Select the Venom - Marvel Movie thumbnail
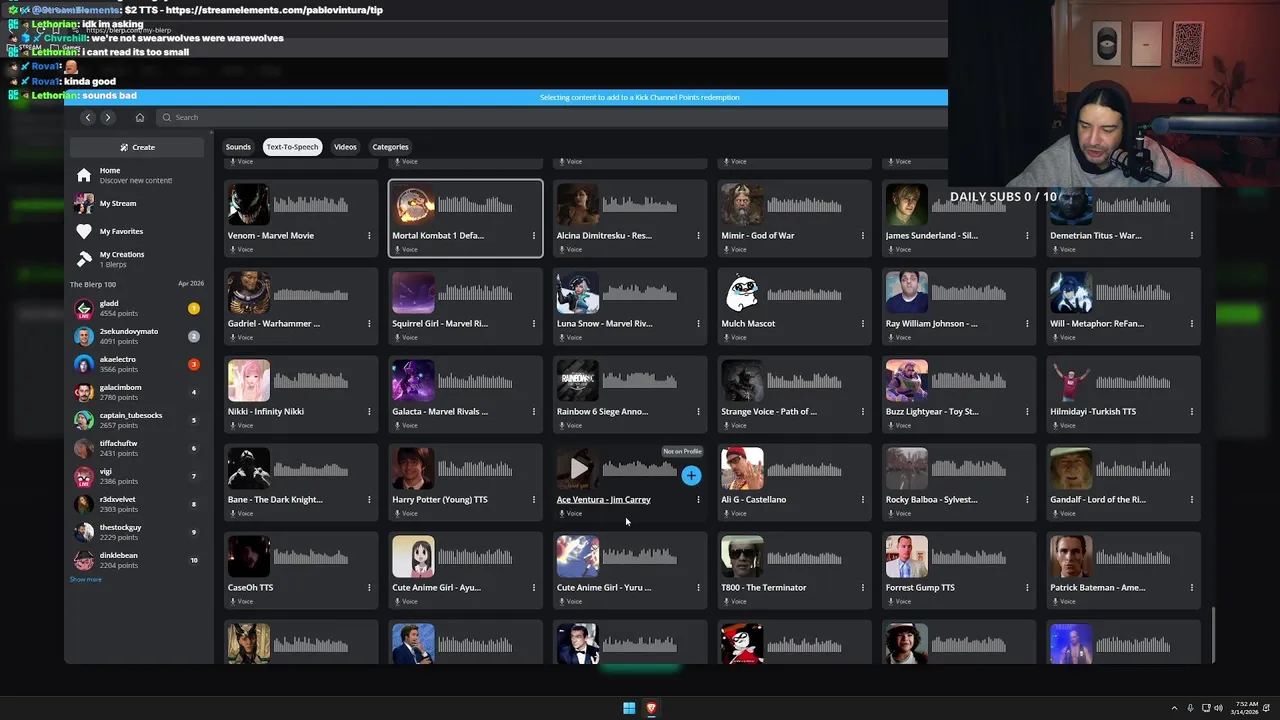This screenshot has height=720, width=1280. pyautogui.click(x=249, y=205)
